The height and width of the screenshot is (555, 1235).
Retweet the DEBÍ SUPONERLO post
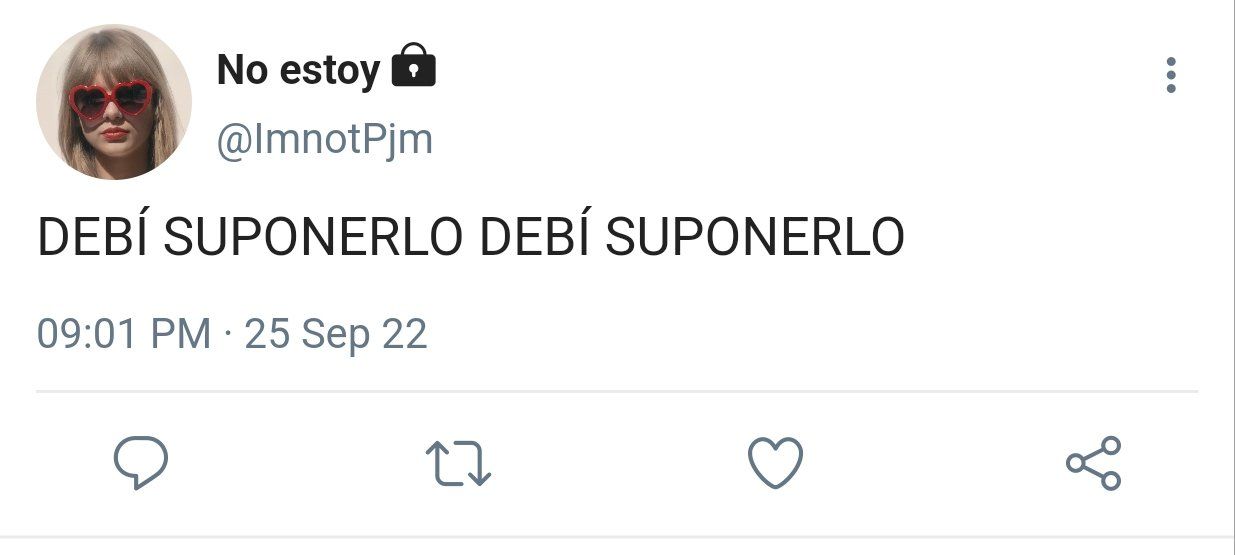pos(458,464)
